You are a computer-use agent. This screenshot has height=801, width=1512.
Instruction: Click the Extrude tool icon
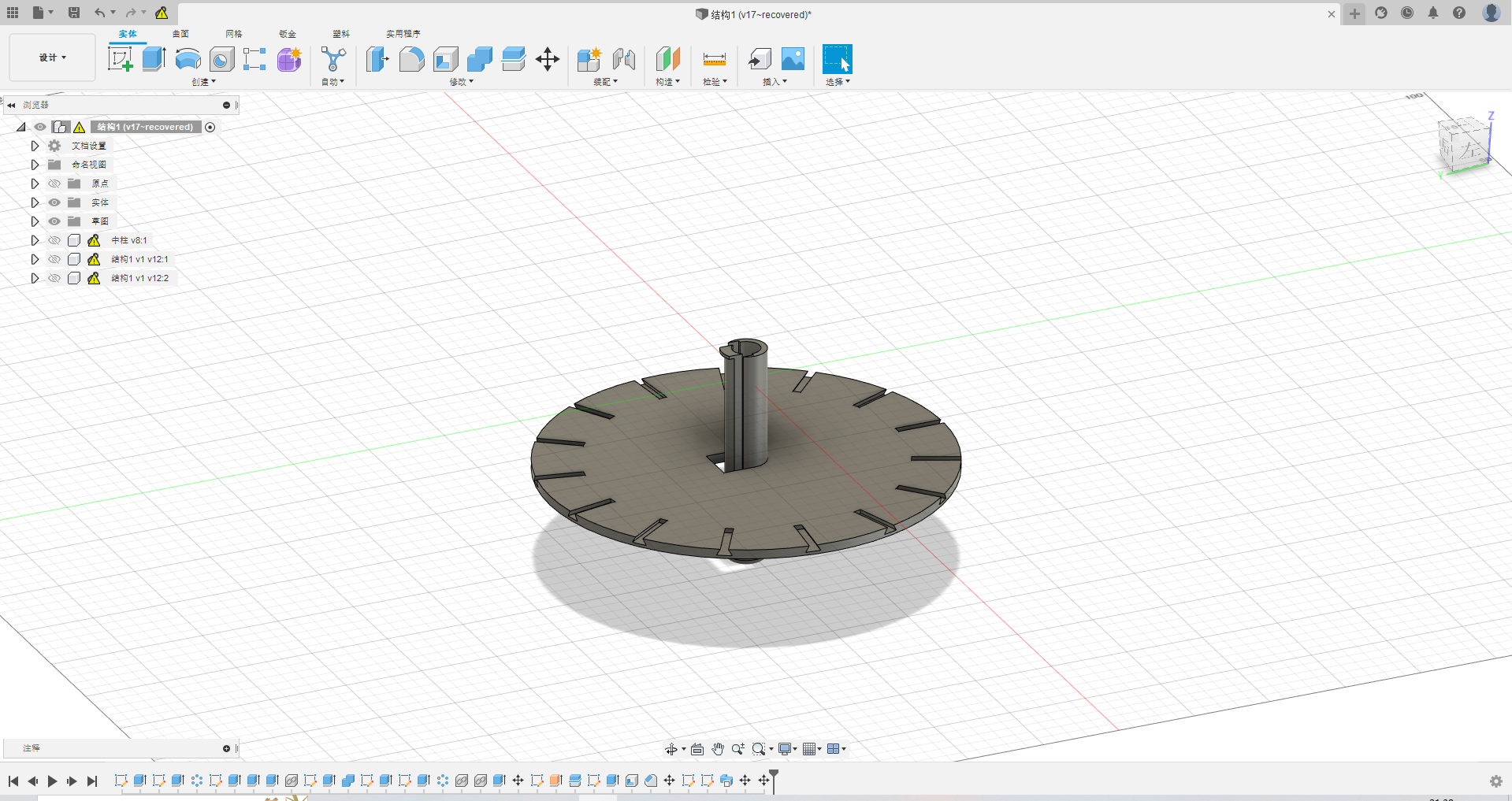pyautogui.click(x=154, y=59)
